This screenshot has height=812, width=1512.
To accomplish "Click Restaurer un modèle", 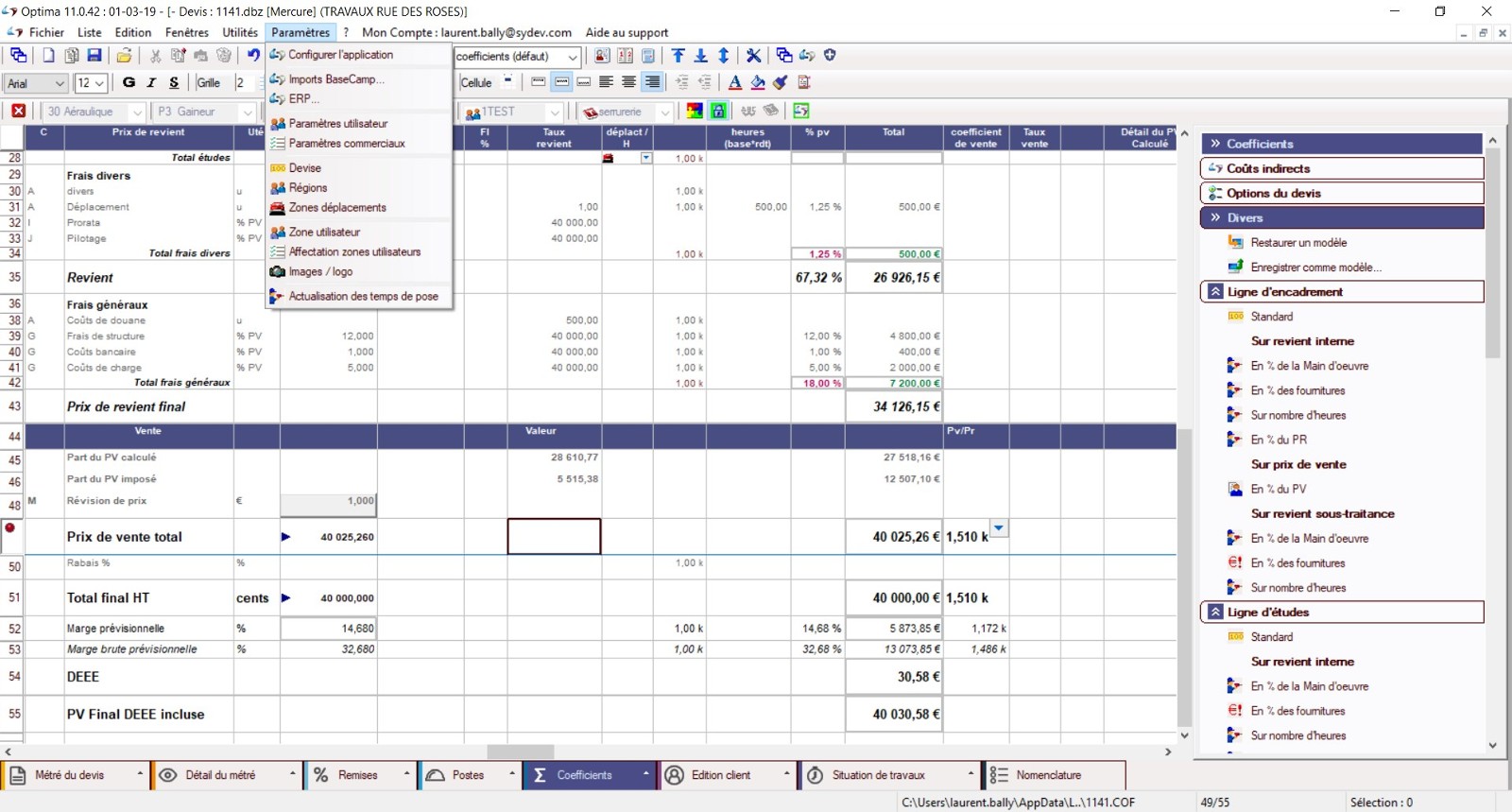I will (1298, 243).
